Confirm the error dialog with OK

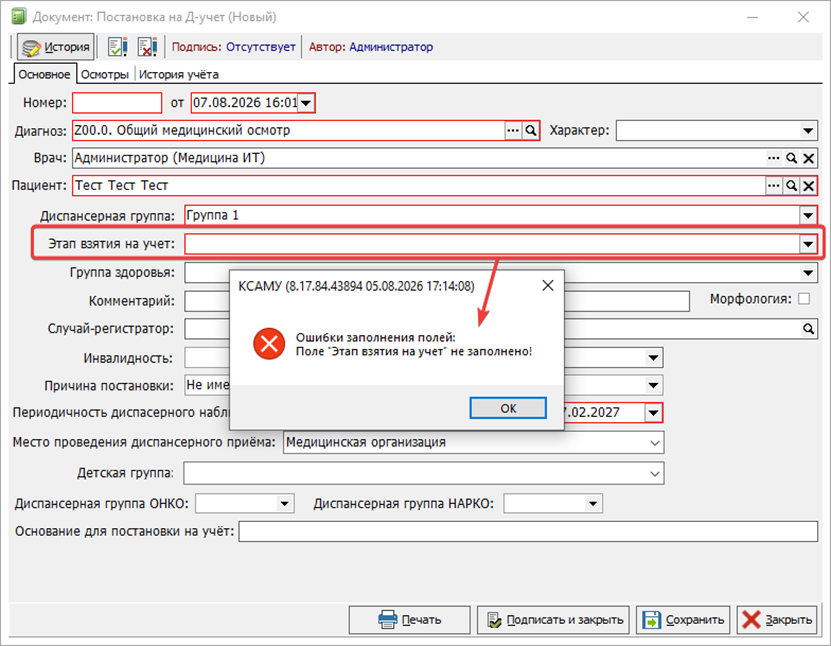pos(508,408)
